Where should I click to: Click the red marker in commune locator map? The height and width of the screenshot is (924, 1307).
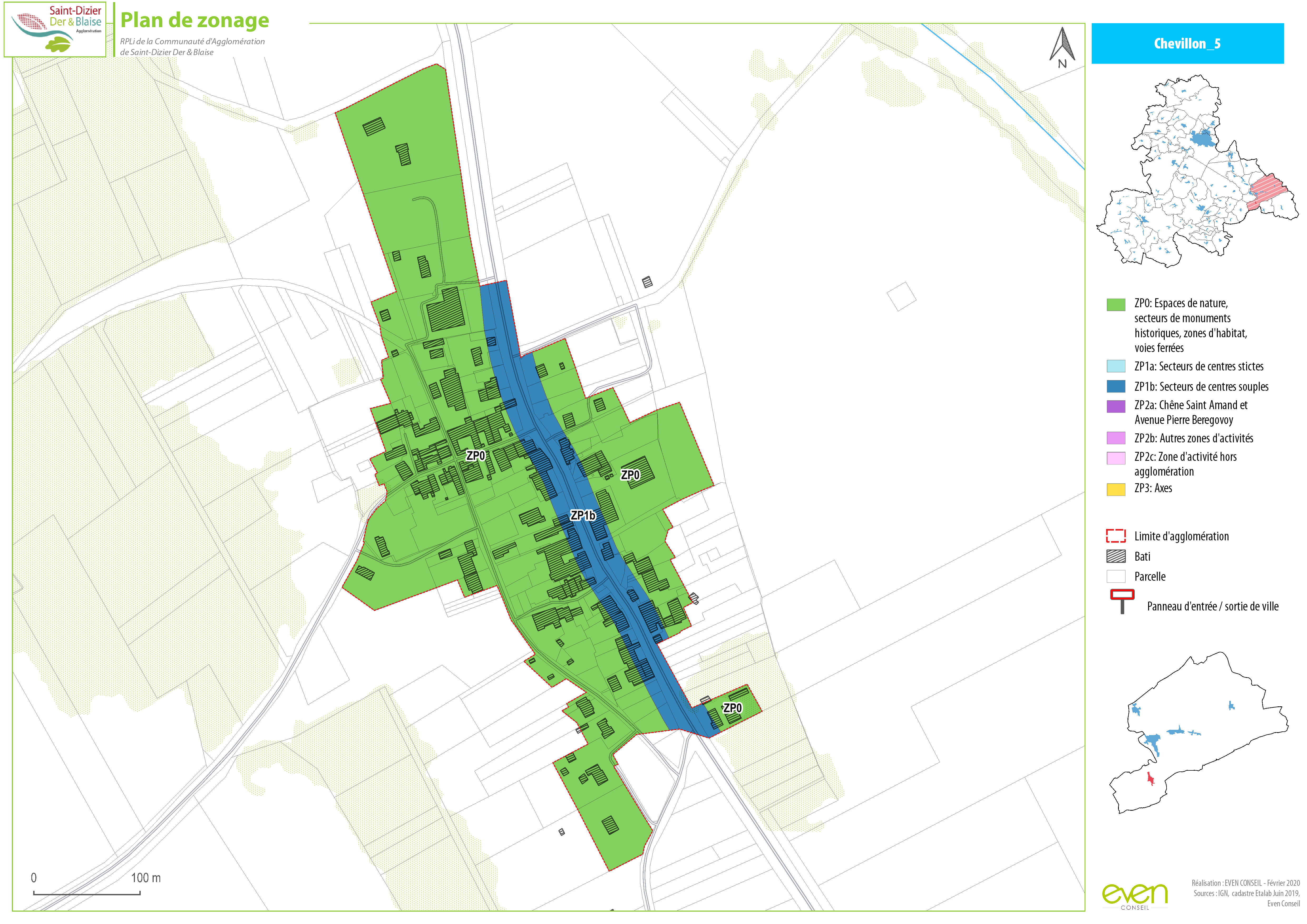1150,778
